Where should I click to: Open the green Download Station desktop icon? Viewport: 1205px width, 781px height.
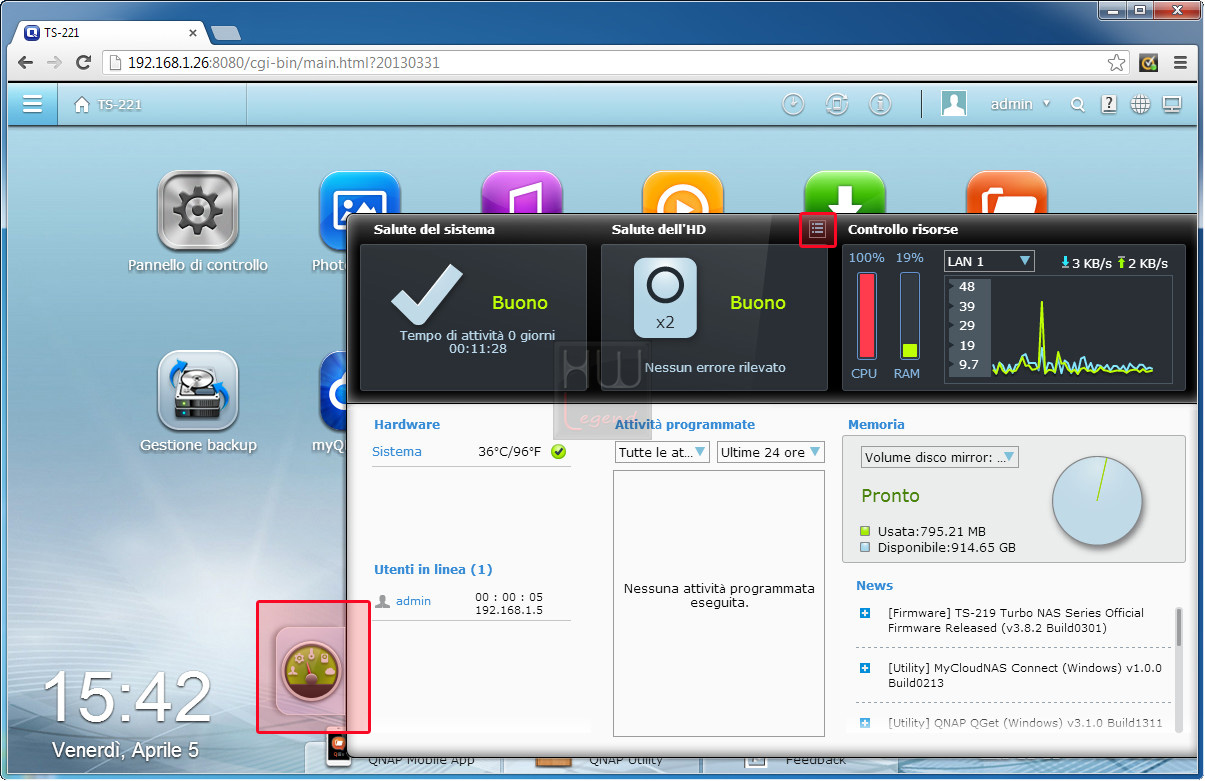[844, 192]
